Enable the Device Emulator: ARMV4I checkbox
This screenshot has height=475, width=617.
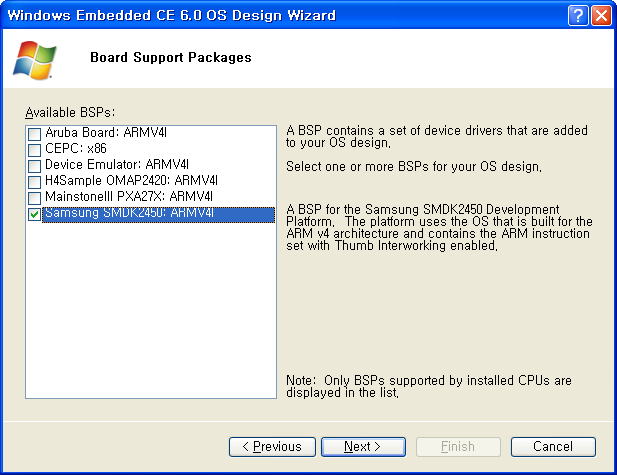click(34, 166)
